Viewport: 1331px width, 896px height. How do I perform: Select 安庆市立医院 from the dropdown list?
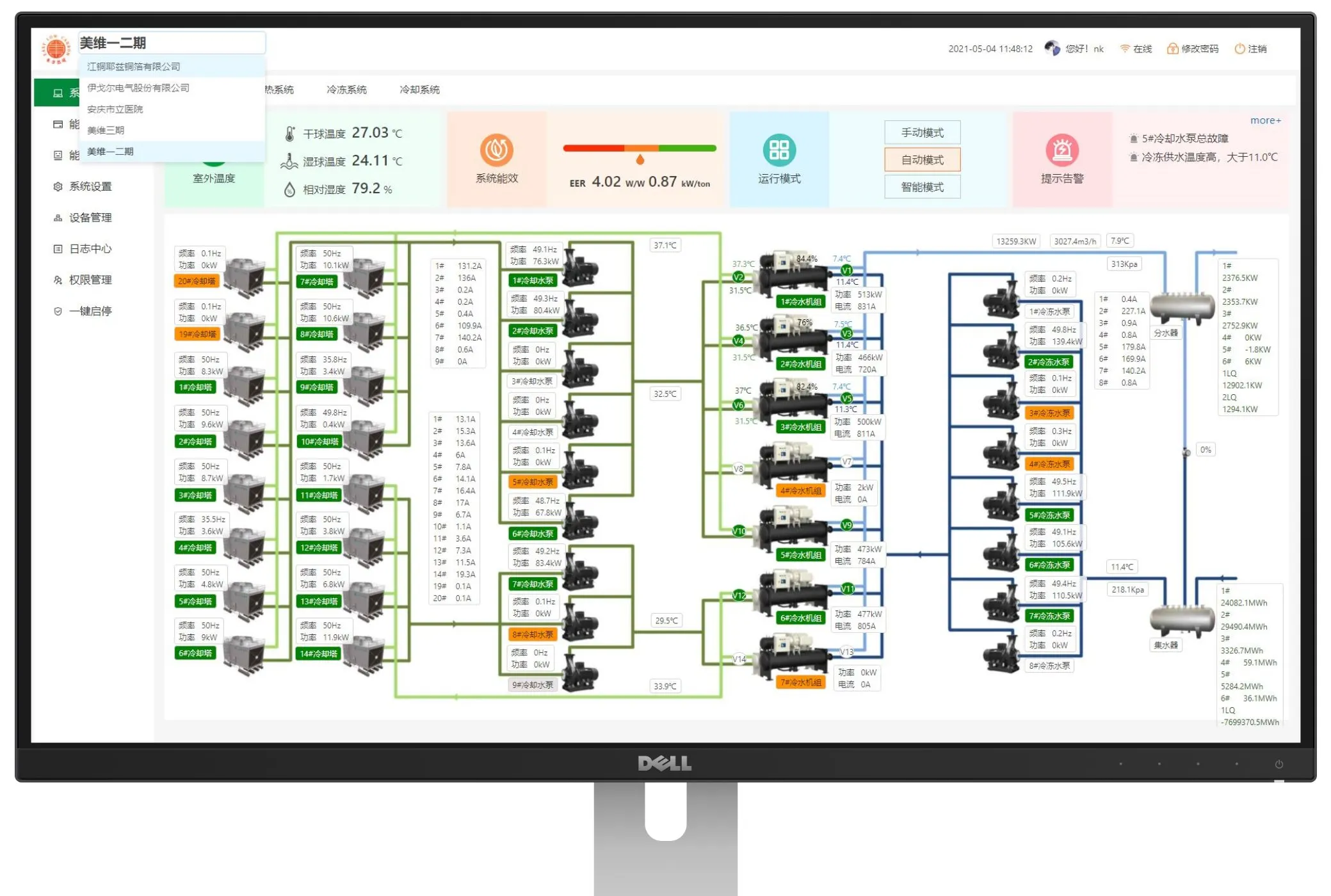(x=116, y=109)
